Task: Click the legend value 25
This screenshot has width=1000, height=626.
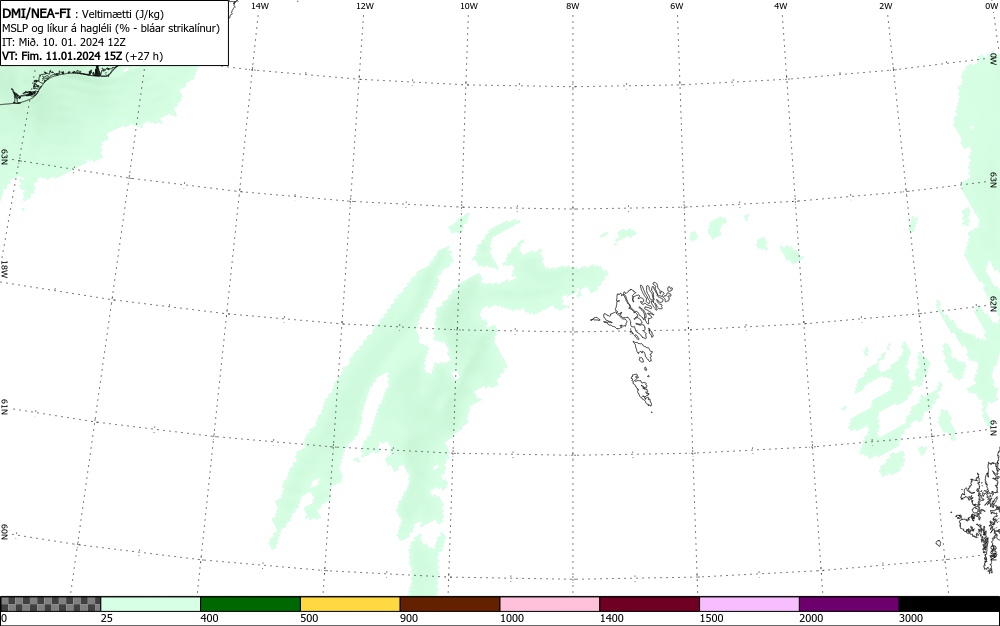Action: (x=107, y=618)
